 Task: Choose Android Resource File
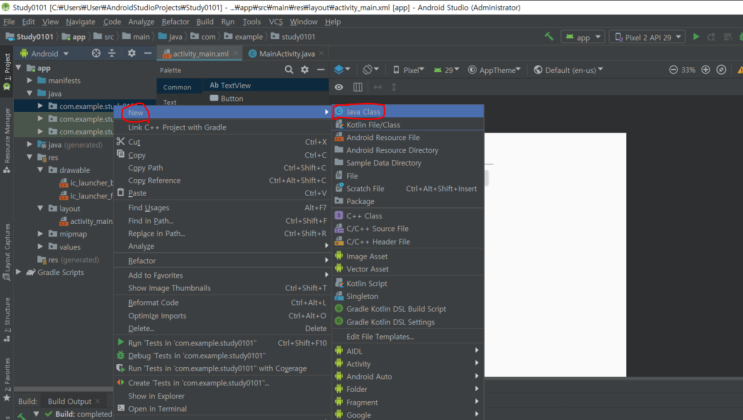pos(408,137)
